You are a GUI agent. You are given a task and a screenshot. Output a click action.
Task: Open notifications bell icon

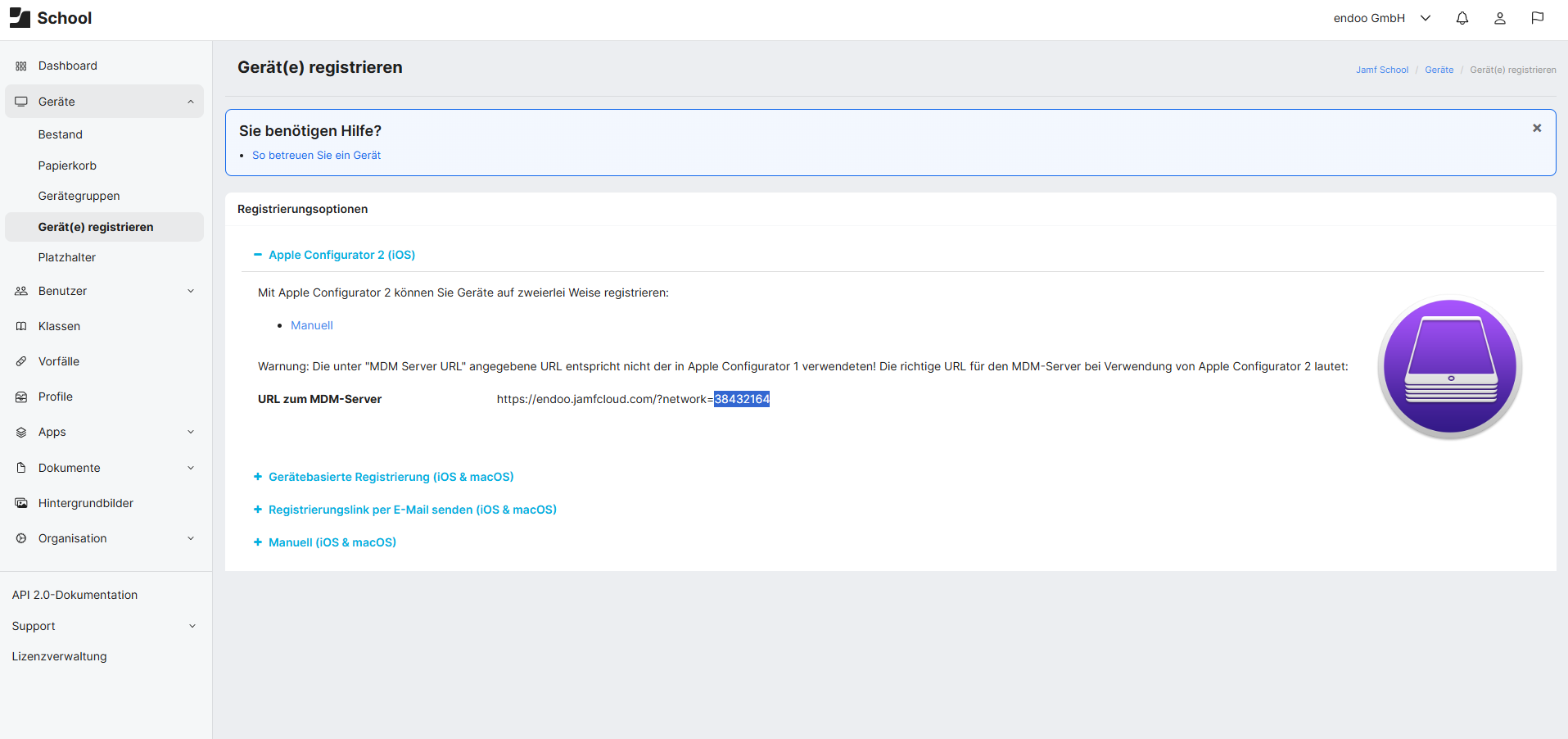pos(1462,18)
